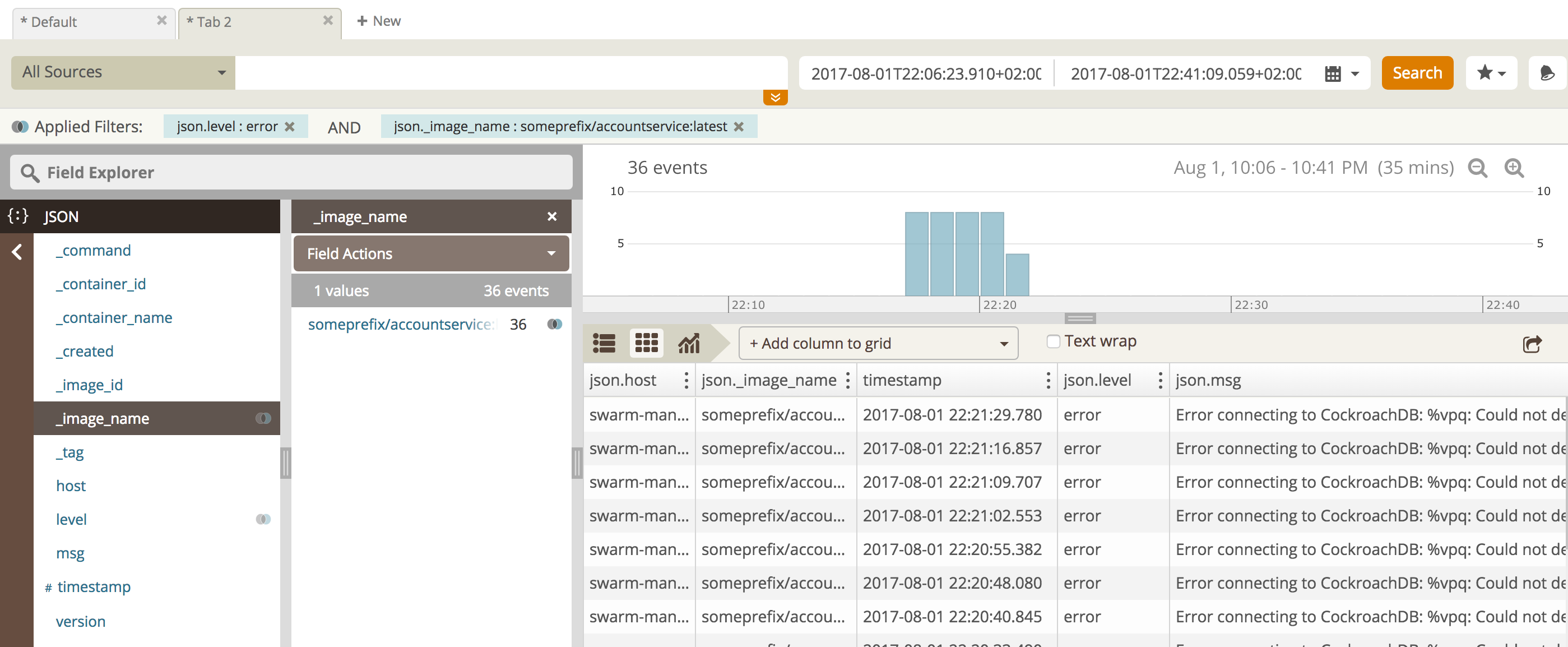Open the star favorites menu
This screenshot has width=1568, height=647.
(1491, 73)
